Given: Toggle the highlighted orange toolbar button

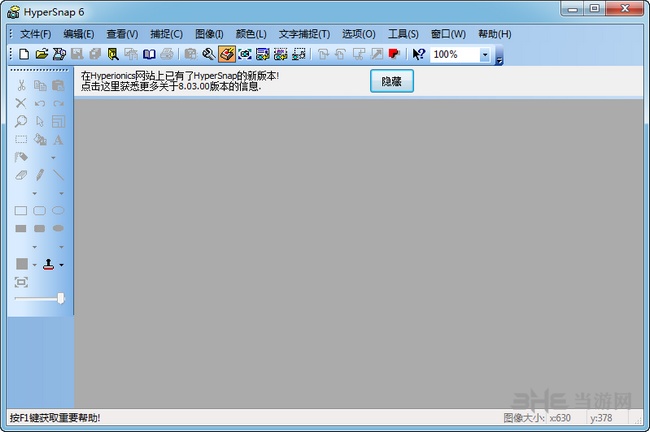Looking at the screenshot, I should 227,54.
